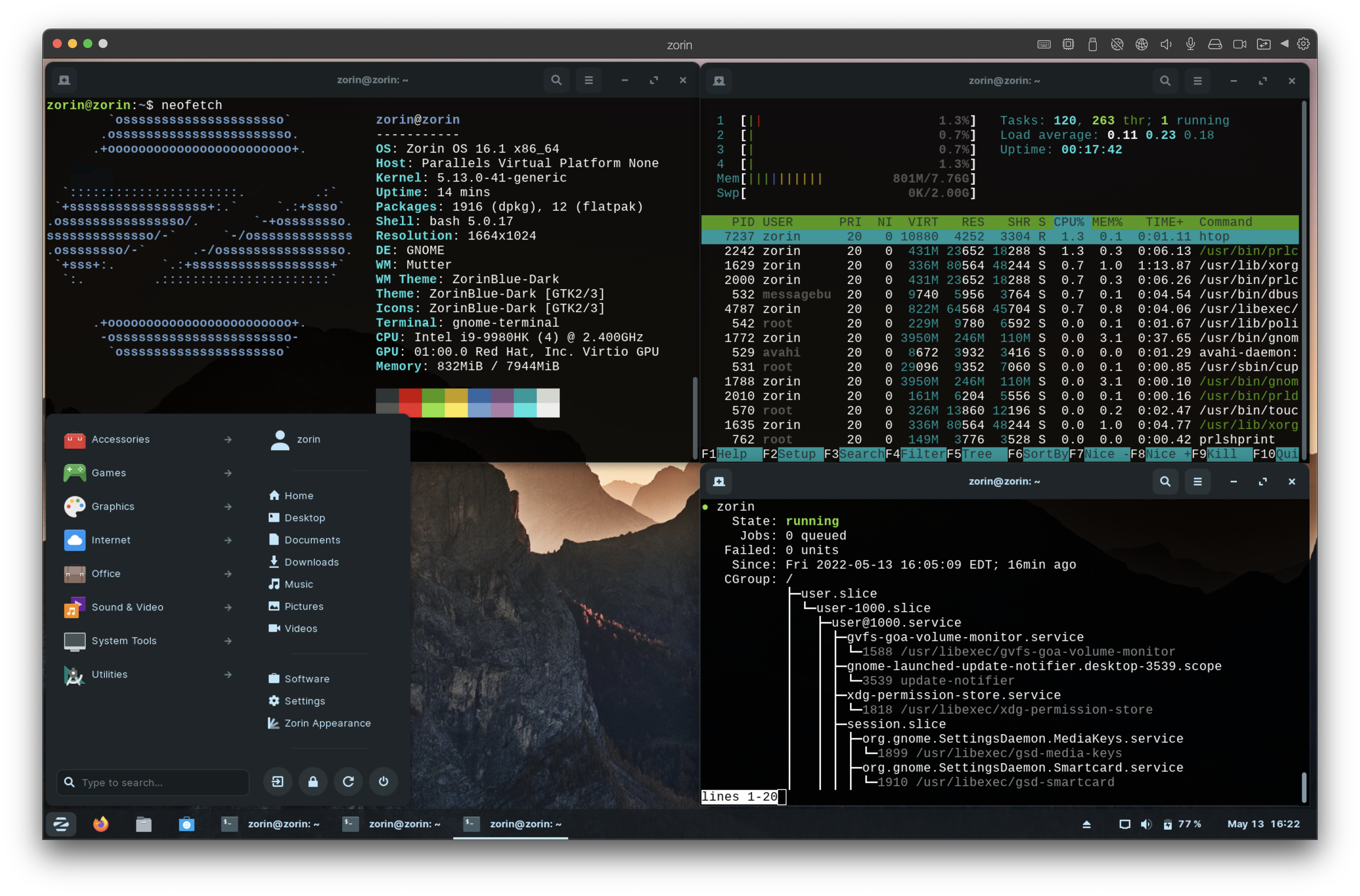Screen dimensions: 1360x896
Task: Open Software store from the taskbar
Action: [186, 823]
